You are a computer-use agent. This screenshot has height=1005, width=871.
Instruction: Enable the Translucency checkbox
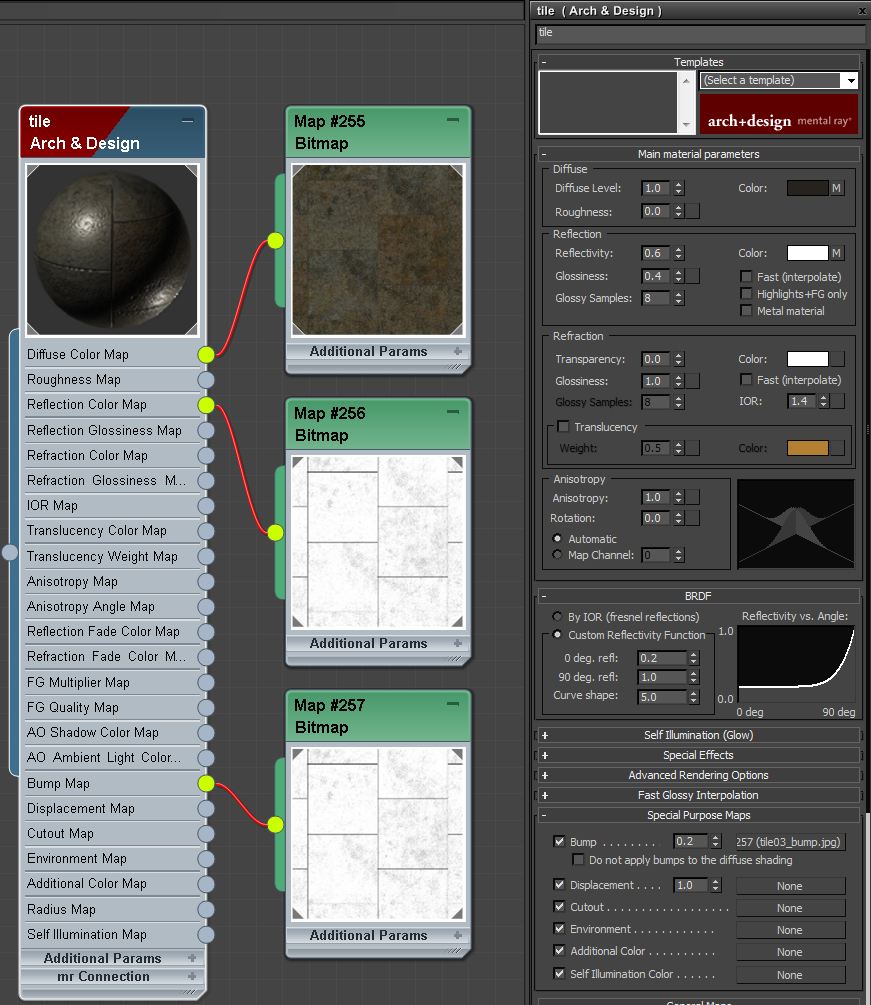click(x=563, y=426)
